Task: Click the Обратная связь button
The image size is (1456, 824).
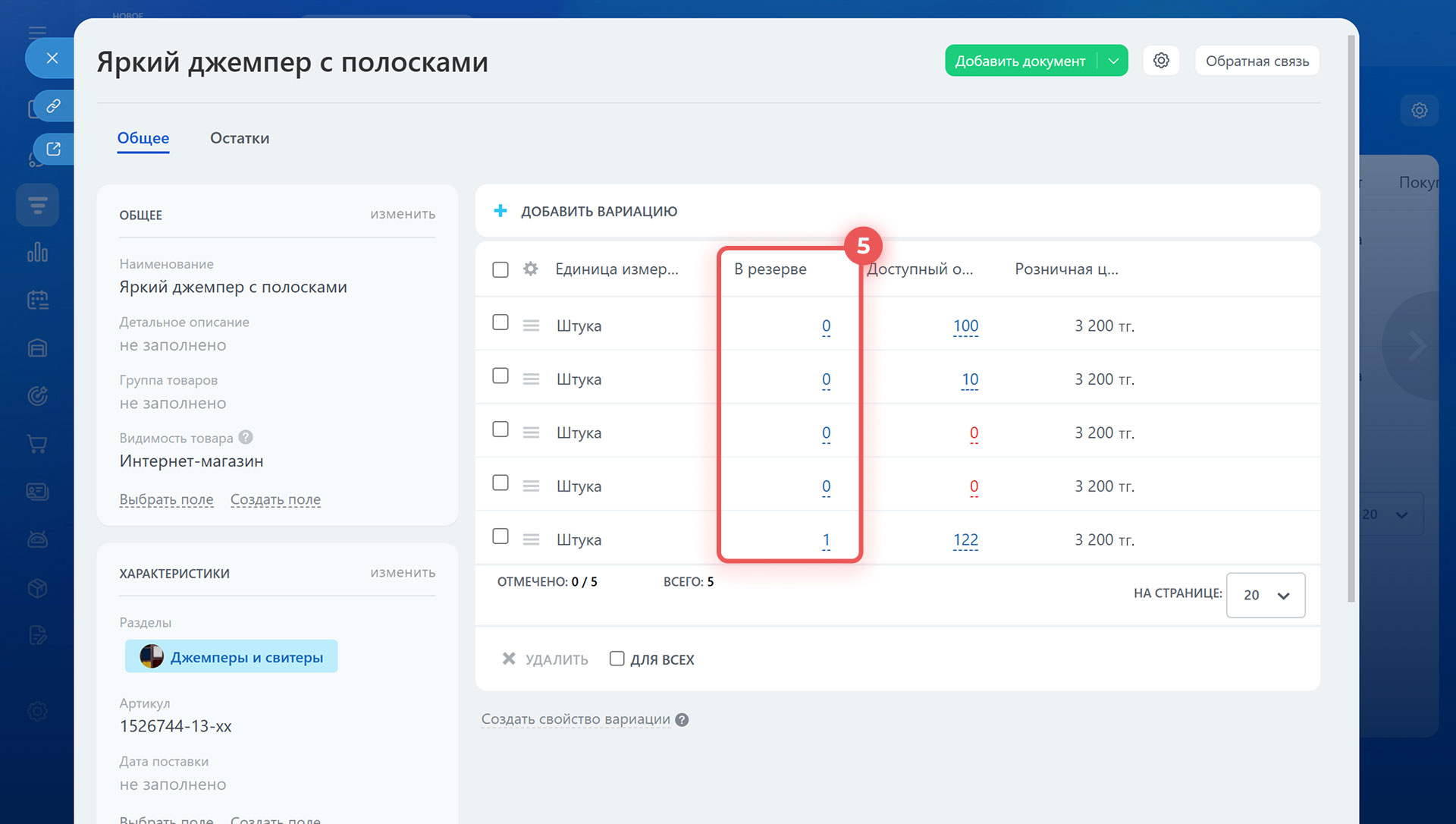Action: (x=1257, y=61)
